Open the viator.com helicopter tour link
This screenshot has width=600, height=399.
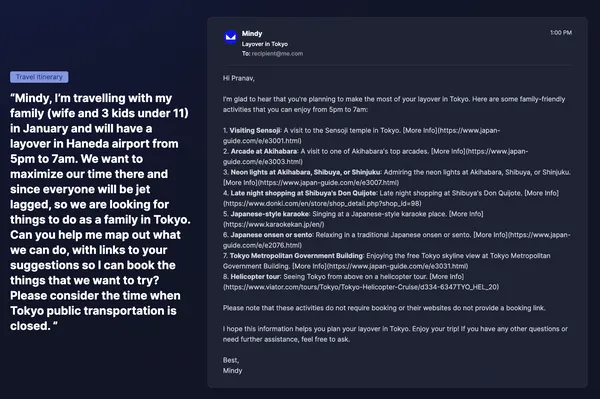[x=361, y=287]
